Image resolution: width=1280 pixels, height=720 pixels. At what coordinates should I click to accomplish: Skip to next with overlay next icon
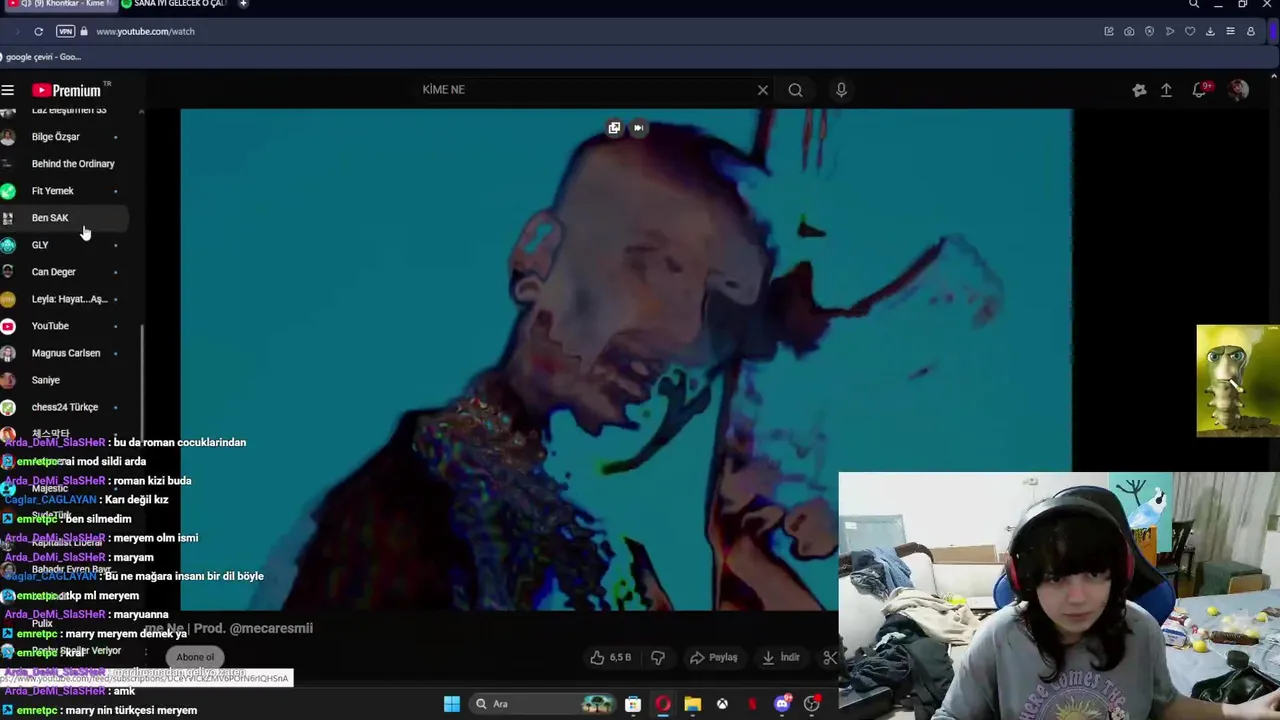coord(638,128)
